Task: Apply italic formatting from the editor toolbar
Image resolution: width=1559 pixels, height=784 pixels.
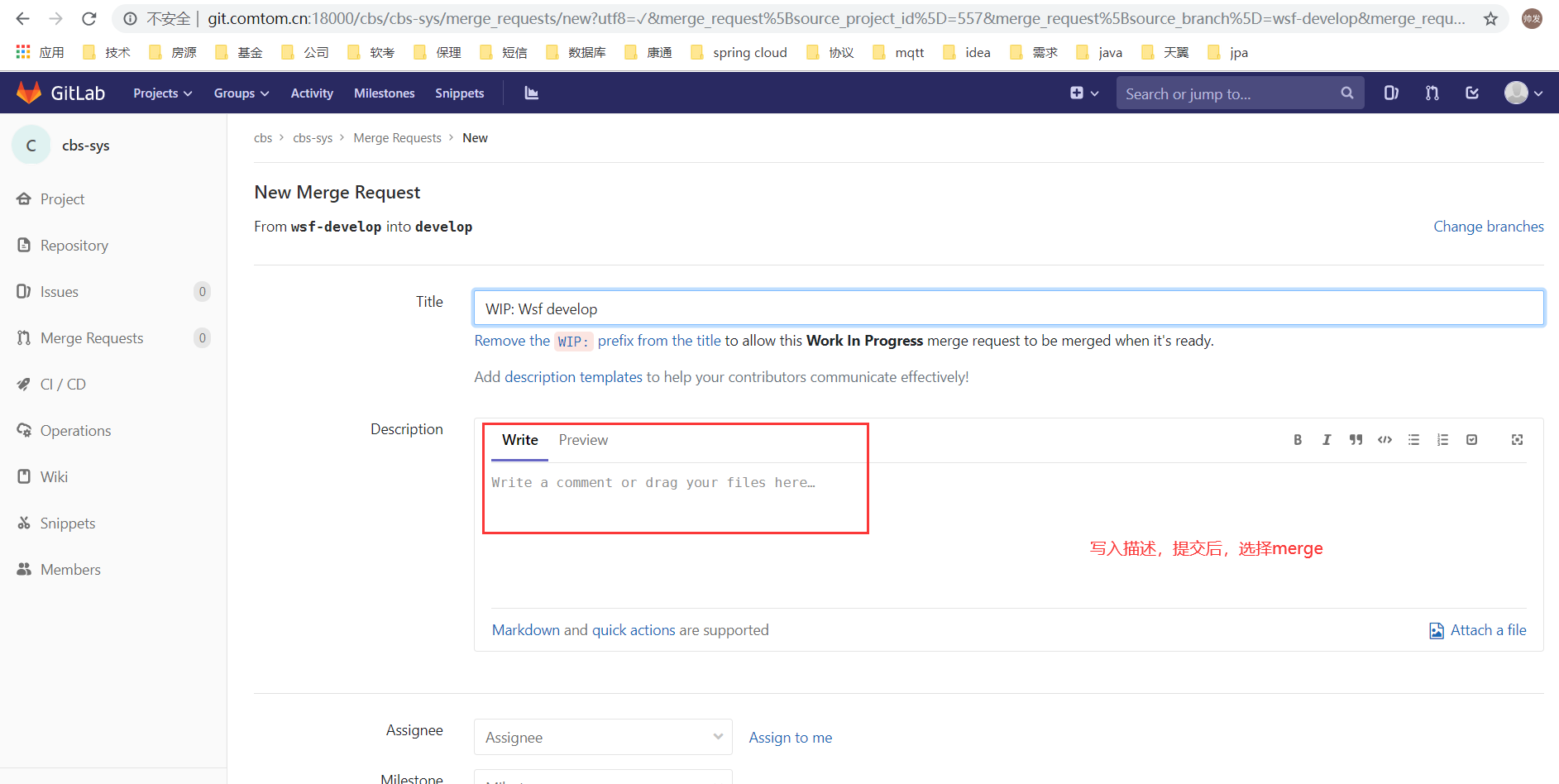Action: point(1327,439)
